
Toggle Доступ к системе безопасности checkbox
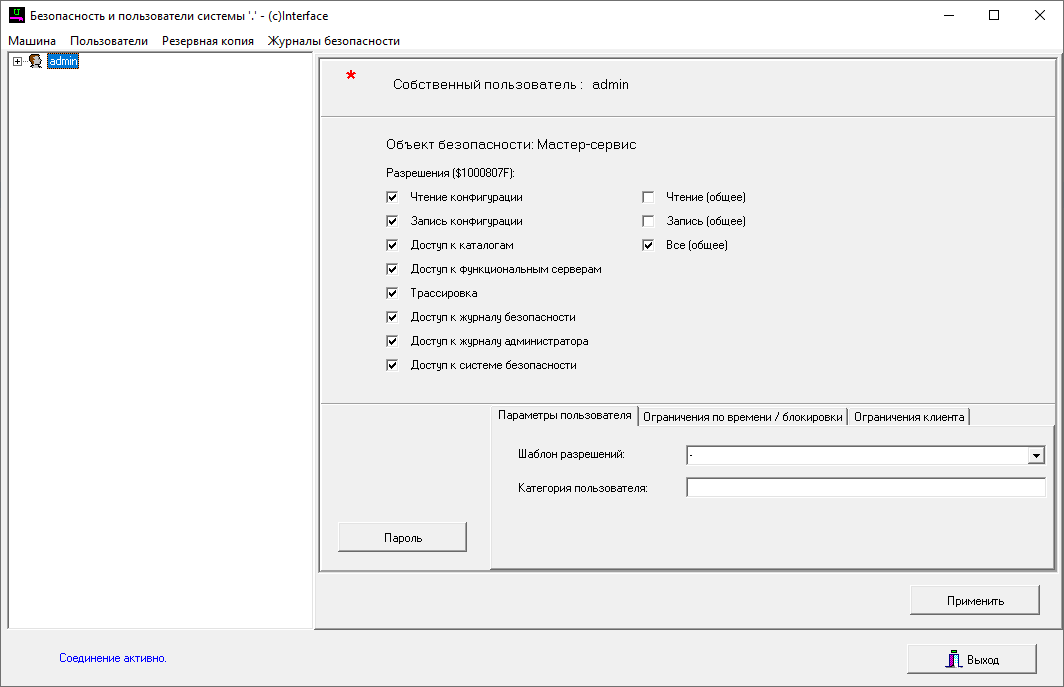click(393, 366)
